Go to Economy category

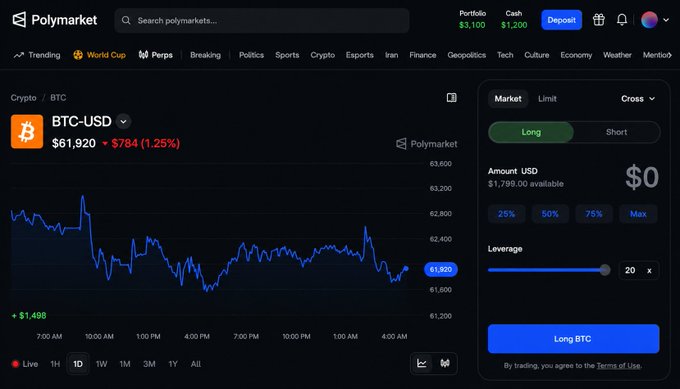(576, 55)
